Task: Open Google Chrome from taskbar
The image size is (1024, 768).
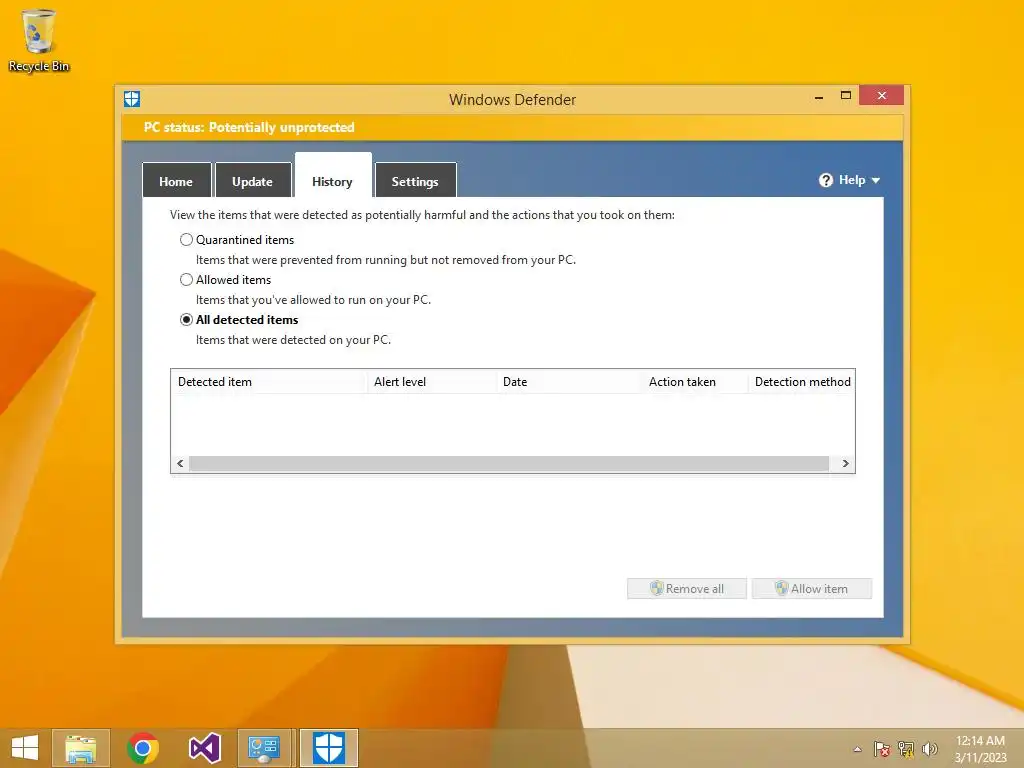Action: point(143,748)
